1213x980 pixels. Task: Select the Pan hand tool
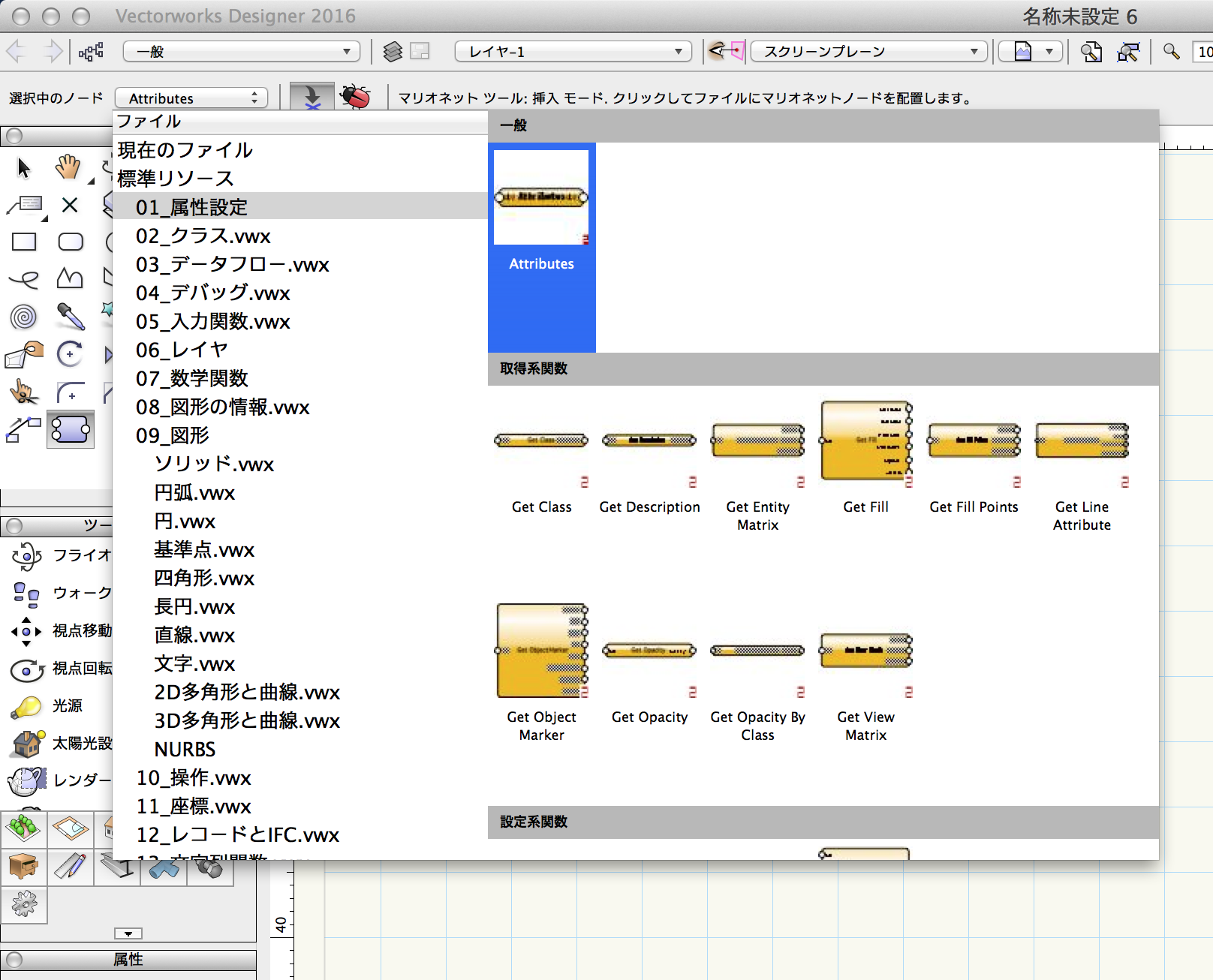tap(68, 167)
